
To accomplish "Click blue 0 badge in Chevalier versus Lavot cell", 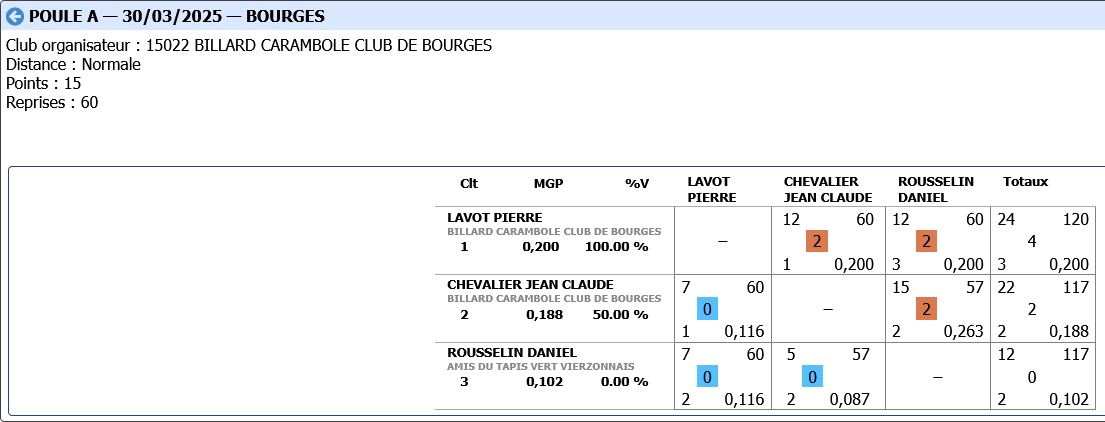I will point(708,309).
